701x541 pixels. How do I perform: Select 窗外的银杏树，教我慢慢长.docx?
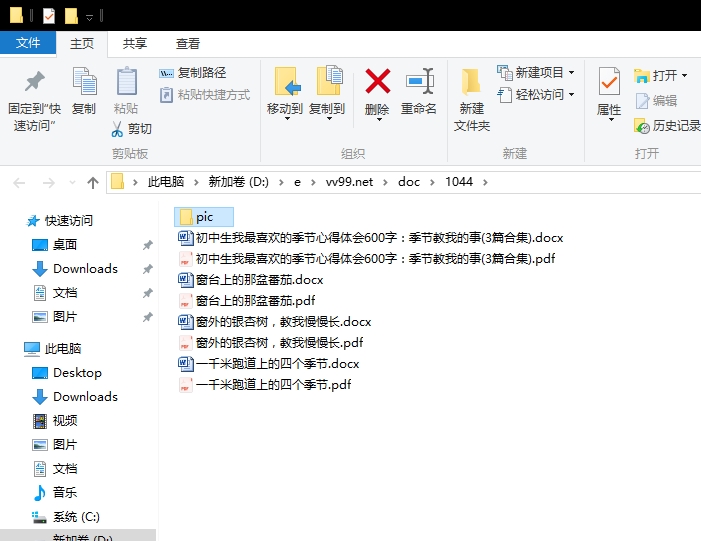click(274, 321)
